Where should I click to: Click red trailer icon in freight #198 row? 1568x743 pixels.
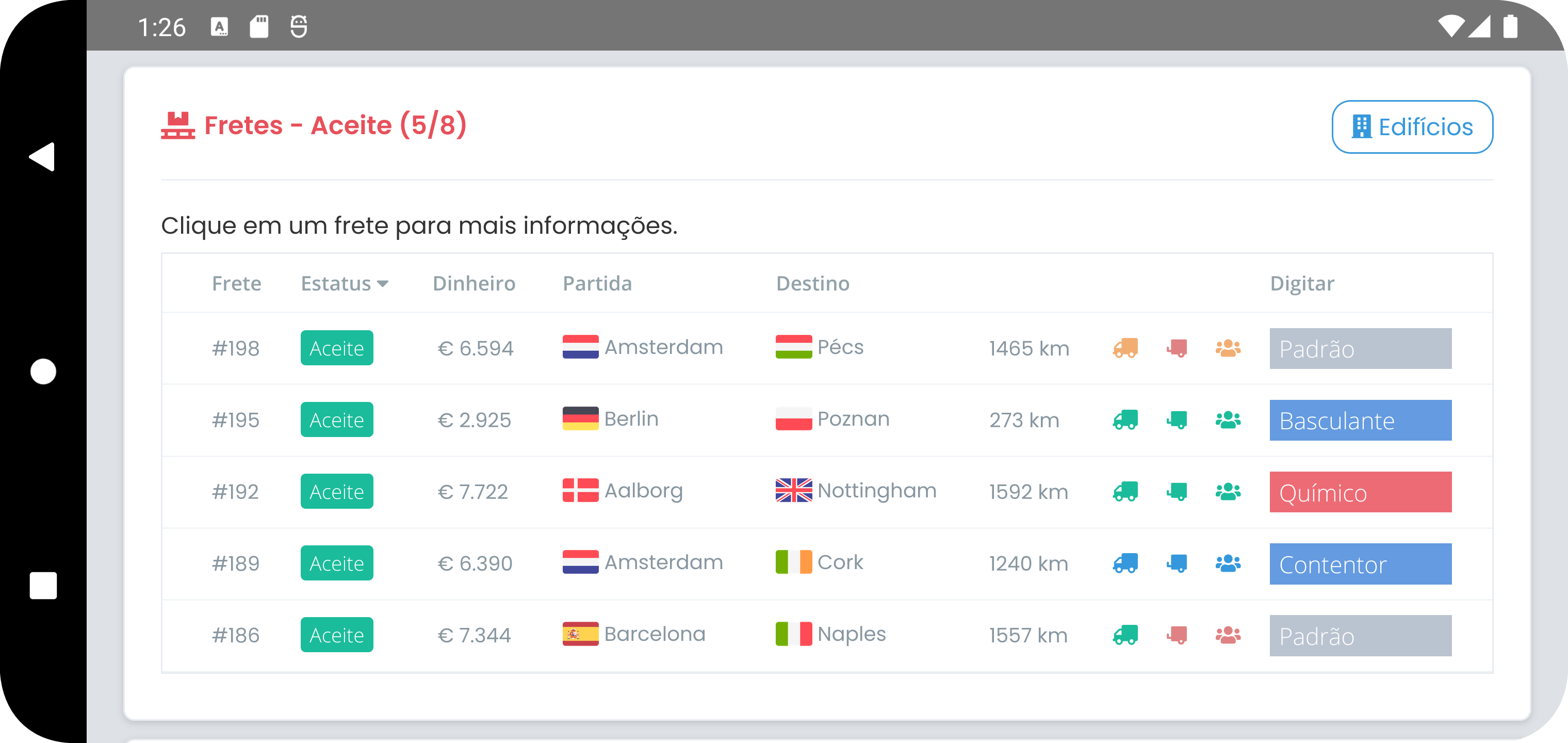coord(1177,348)
